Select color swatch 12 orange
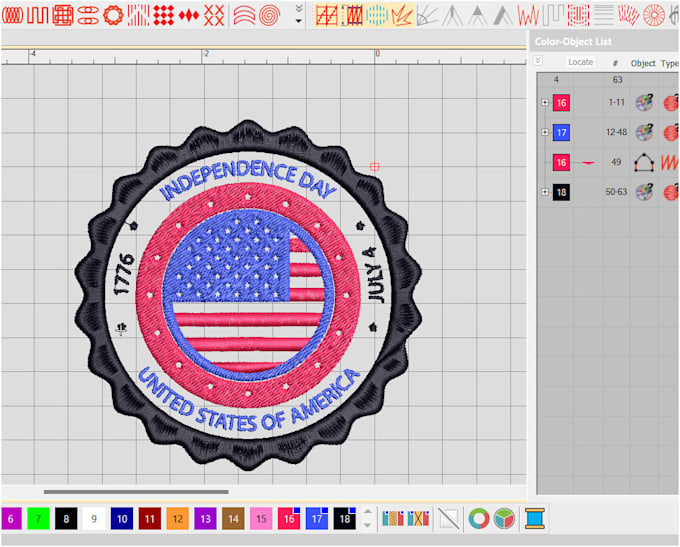Screen dimensions: 680x547 (x=177, y=518)
